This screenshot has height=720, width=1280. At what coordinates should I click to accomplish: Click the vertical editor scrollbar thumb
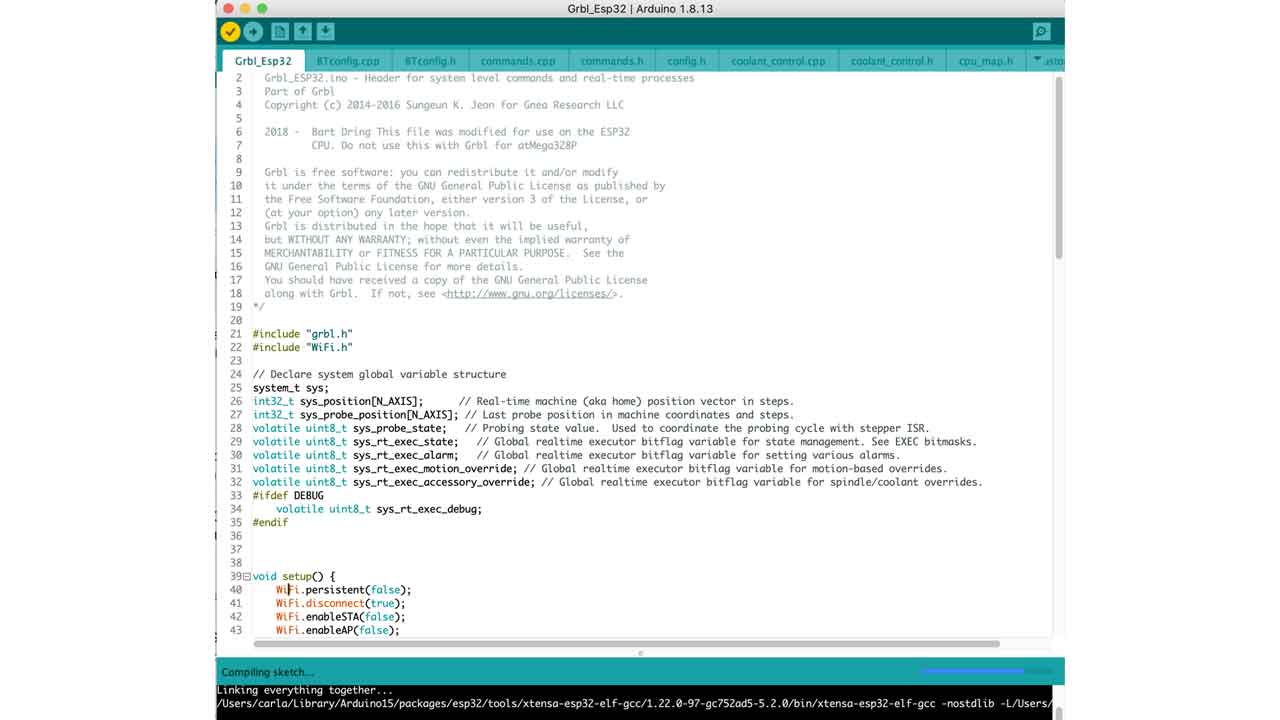[1058, 168]
